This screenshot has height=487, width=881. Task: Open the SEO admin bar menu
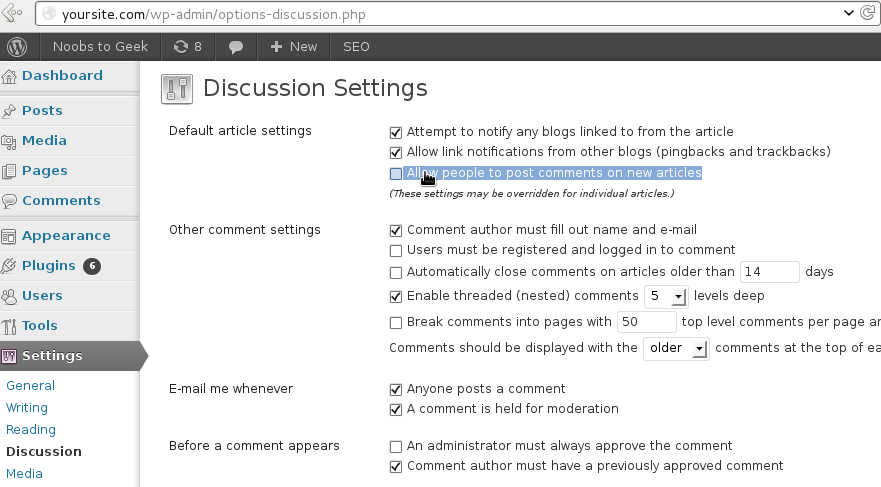click(356, 47)
